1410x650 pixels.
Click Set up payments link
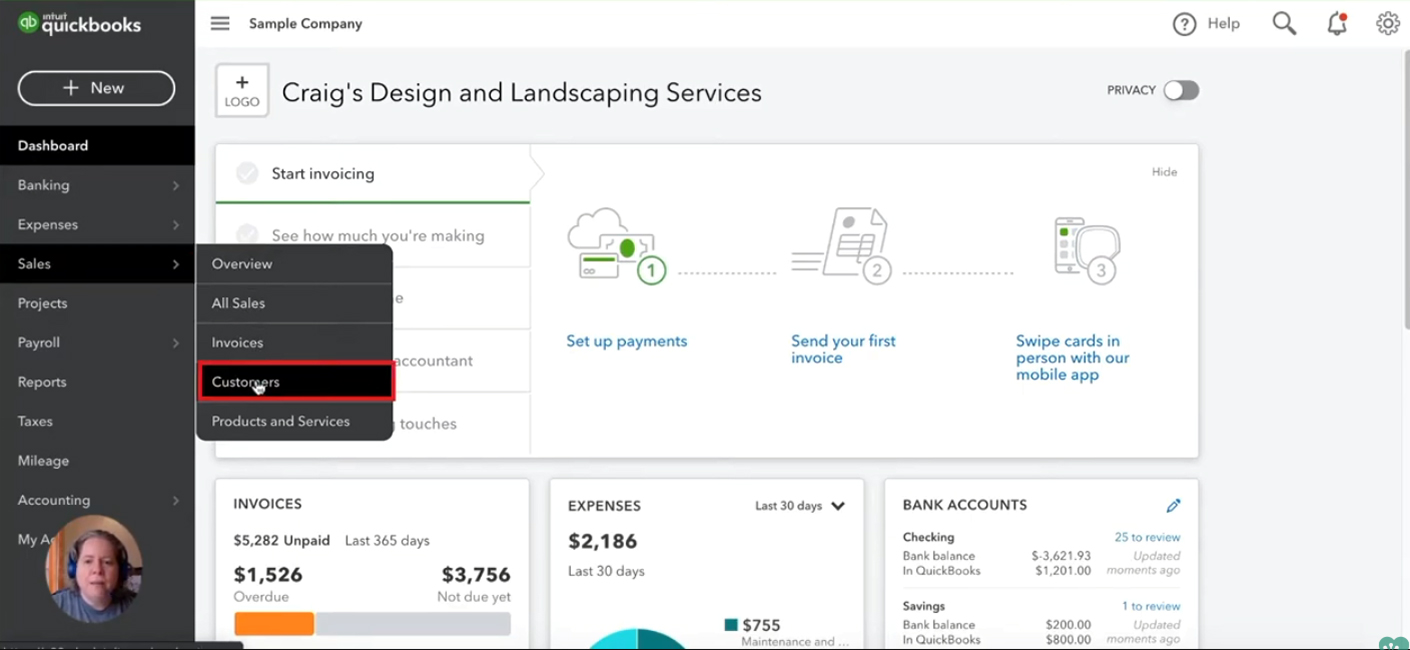pos(626,341)
